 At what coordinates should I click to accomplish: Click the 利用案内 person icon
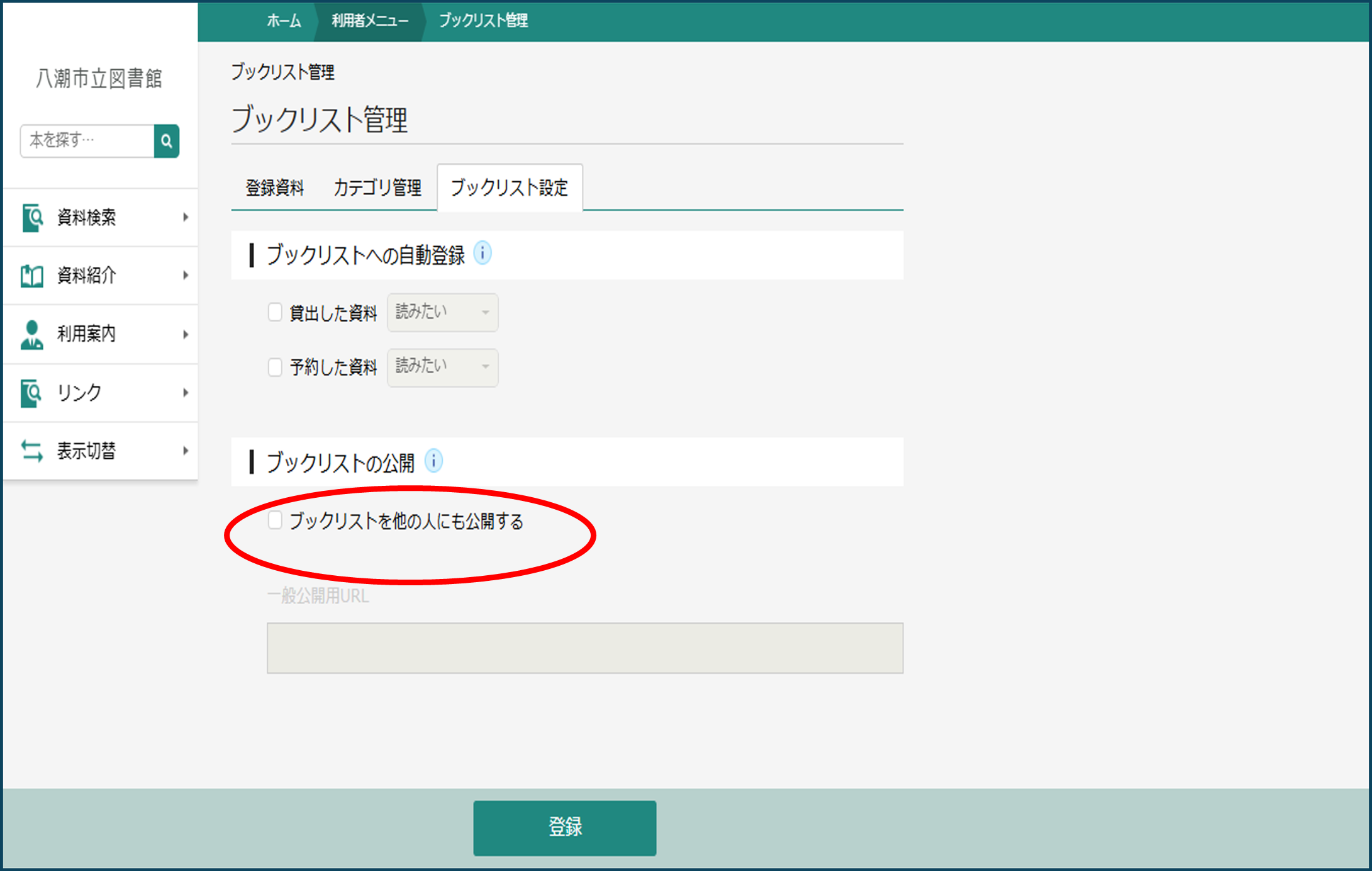31,334
